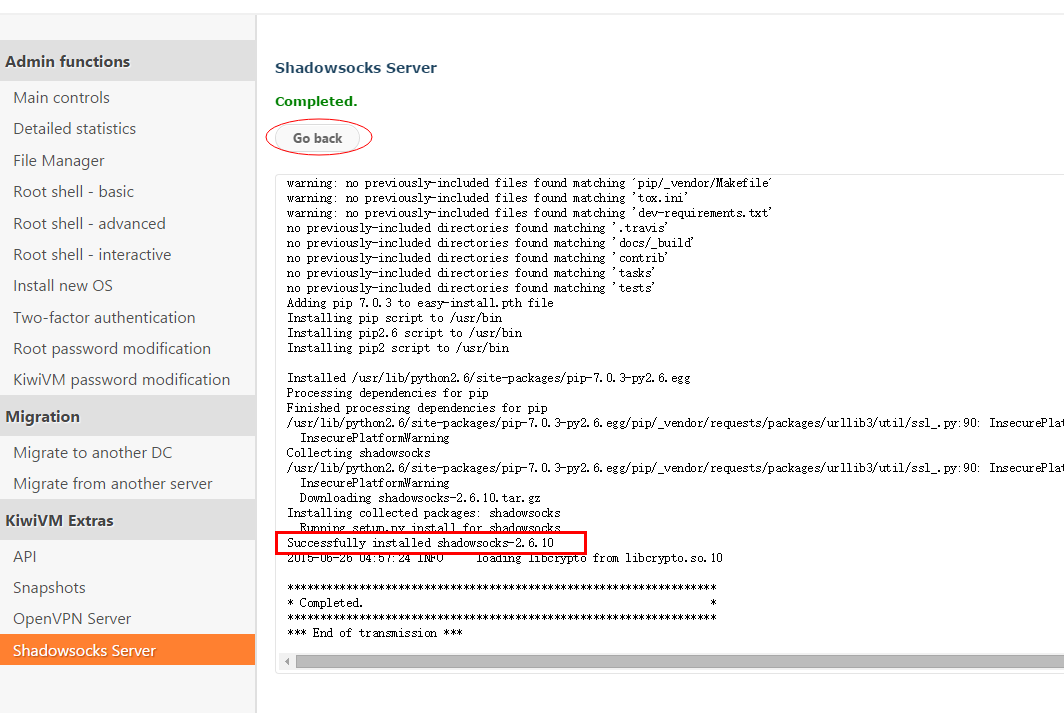This screenshot has width=1064, height=713.
Task: Open the API page
Action: click(x=24, y=556)
